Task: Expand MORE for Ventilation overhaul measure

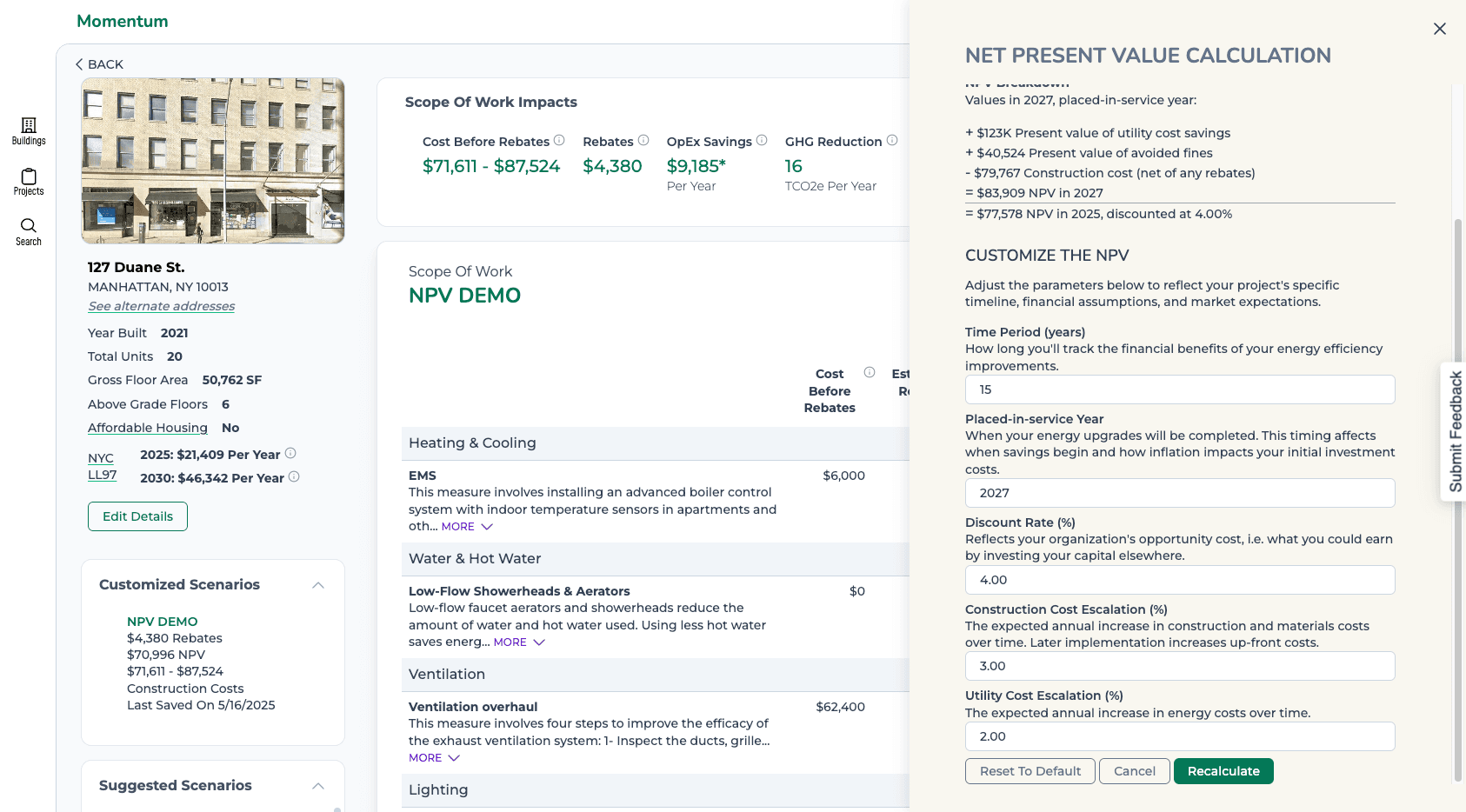Action: 434,758
